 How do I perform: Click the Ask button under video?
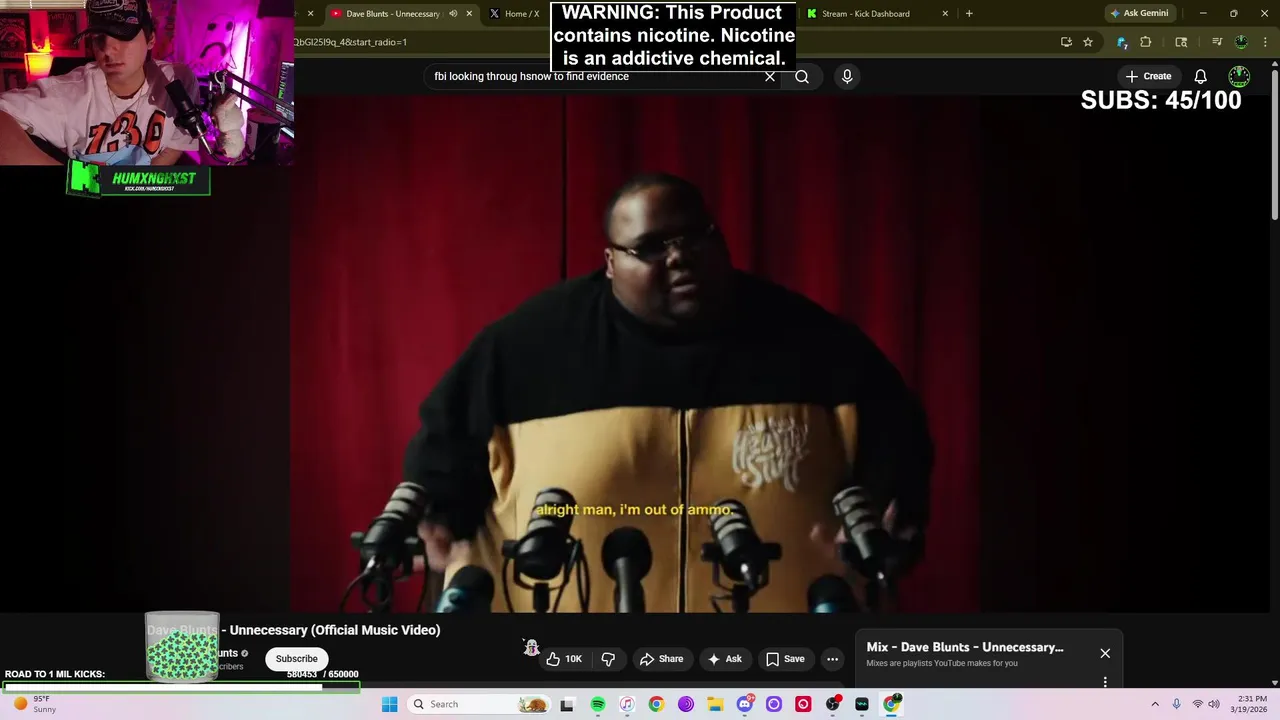pos(724,659)
